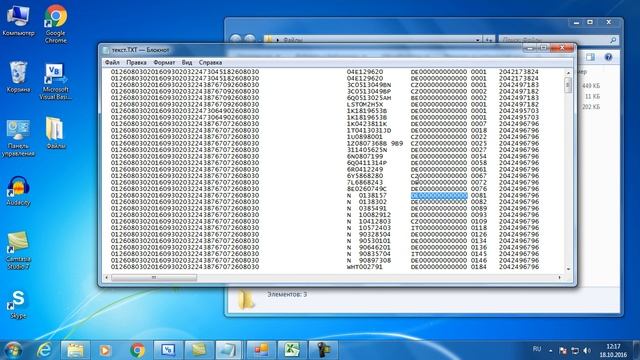The height and width of the screenshot is (360, 640).
Task: Show hidden tray icons arrow
Action: pyautogui.click(x=551, y=351)
